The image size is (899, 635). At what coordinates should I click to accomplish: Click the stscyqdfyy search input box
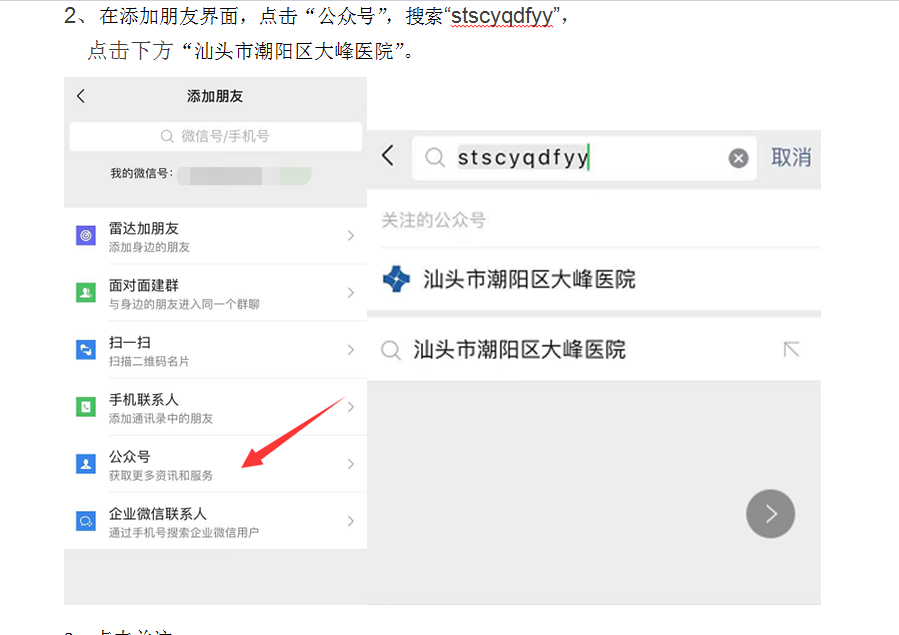pos(584,158)
